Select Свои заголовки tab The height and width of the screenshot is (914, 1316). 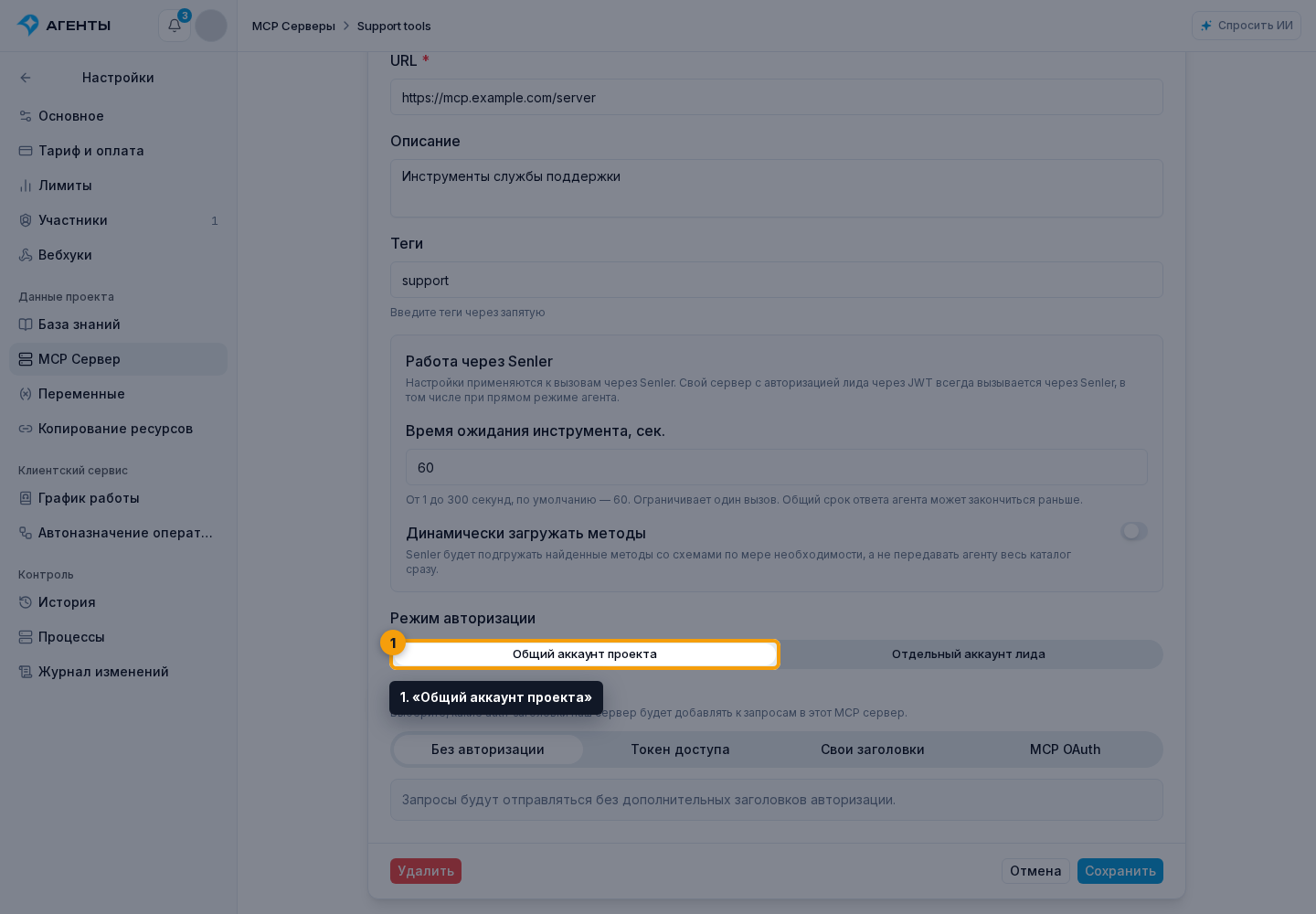coord(873,749)
